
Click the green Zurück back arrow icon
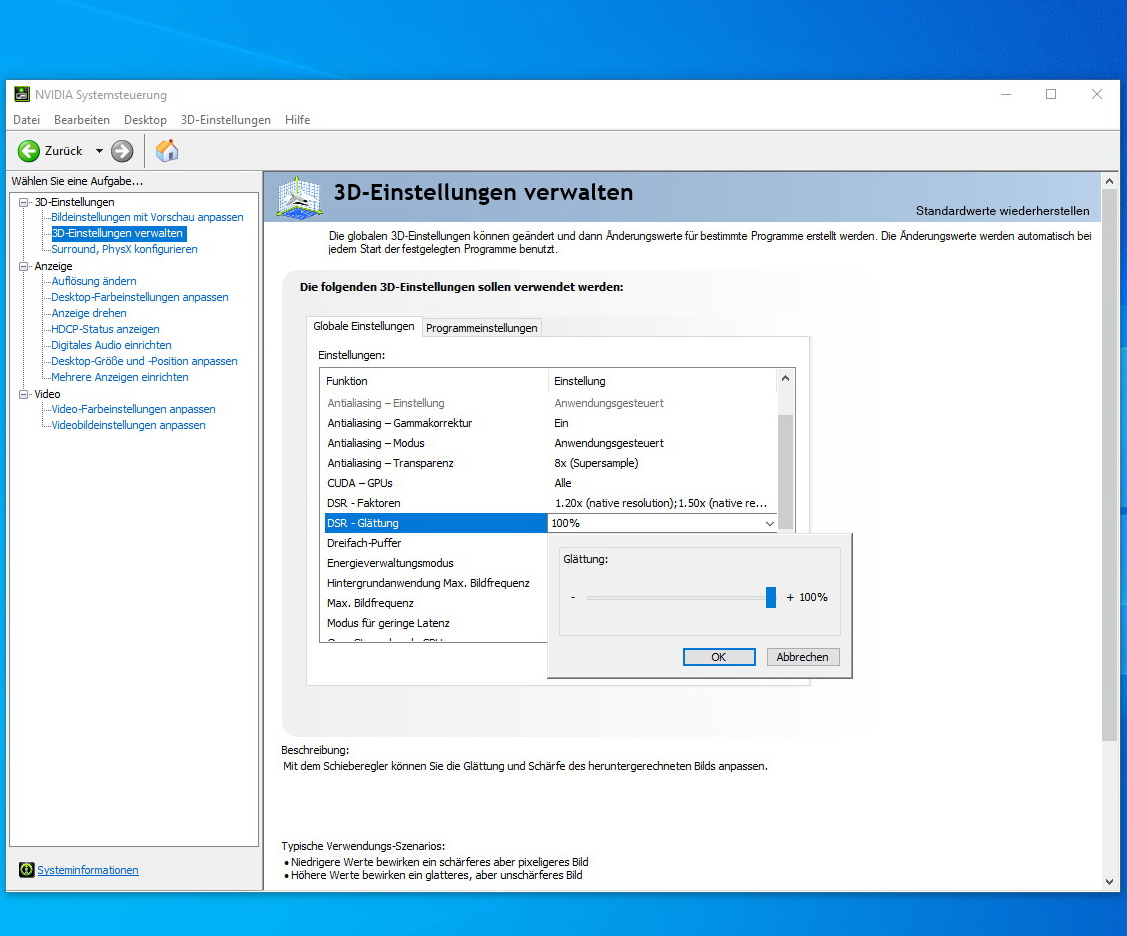29,151
